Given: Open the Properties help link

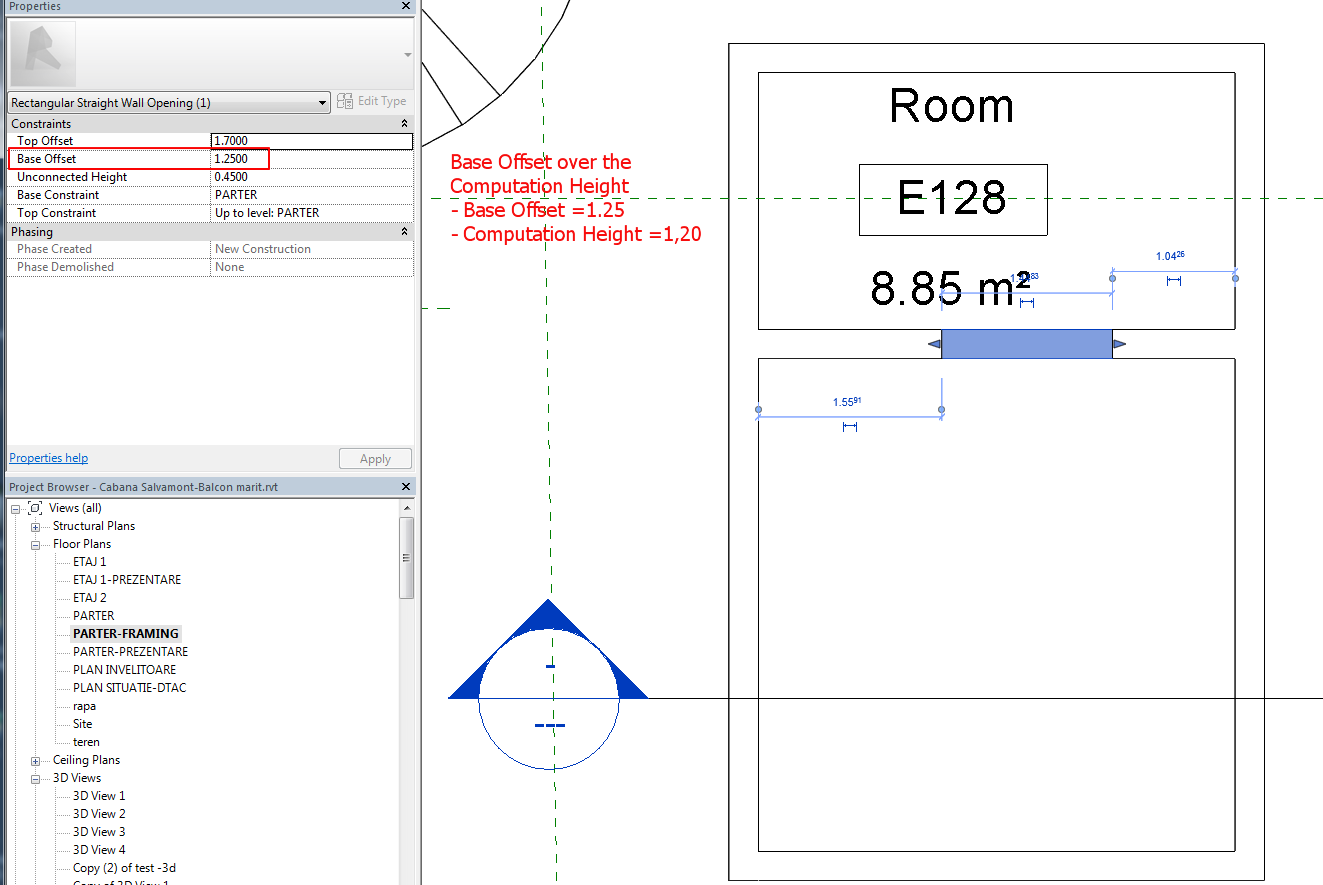Looking at the screenshot, I should (48, 457).
